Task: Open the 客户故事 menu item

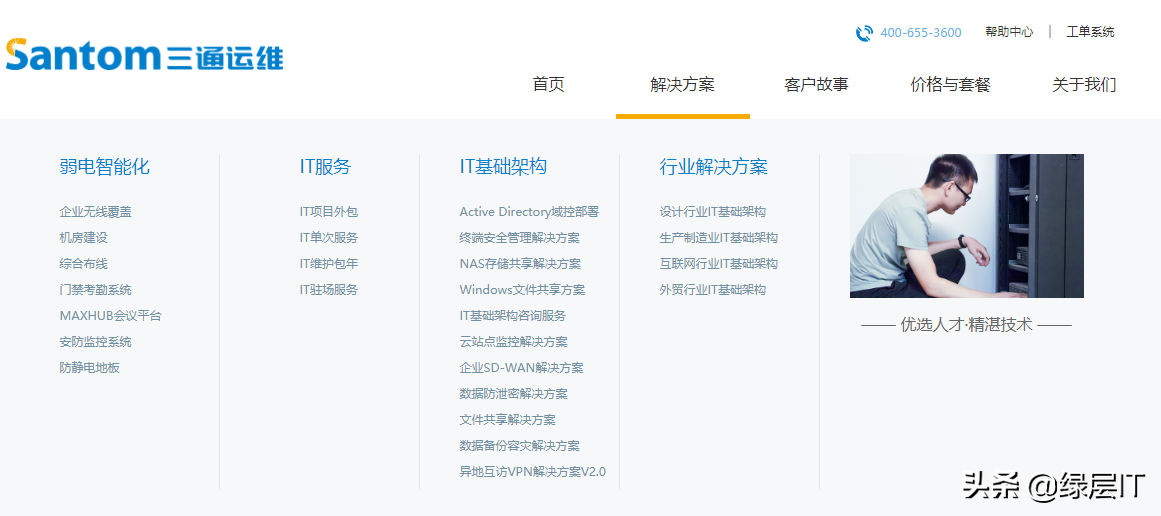Action: 816,85
